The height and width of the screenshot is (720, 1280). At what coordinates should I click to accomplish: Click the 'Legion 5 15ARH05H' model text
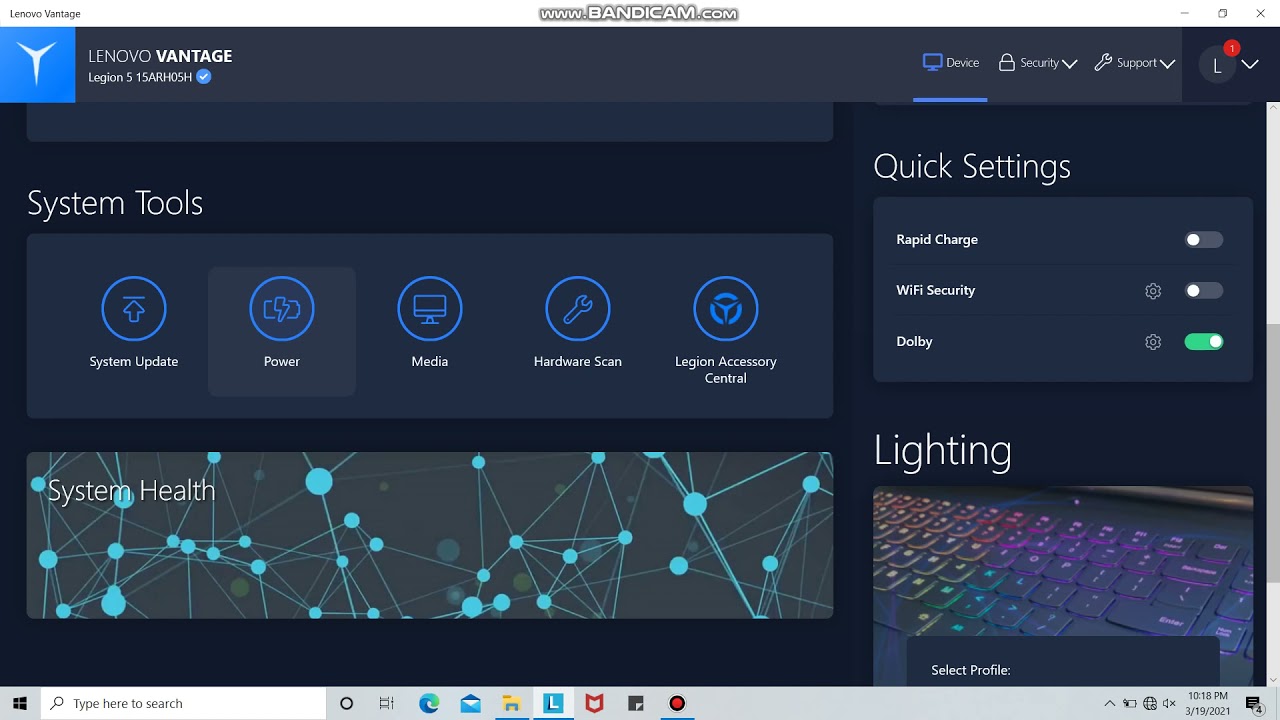[x=140, y=78]
